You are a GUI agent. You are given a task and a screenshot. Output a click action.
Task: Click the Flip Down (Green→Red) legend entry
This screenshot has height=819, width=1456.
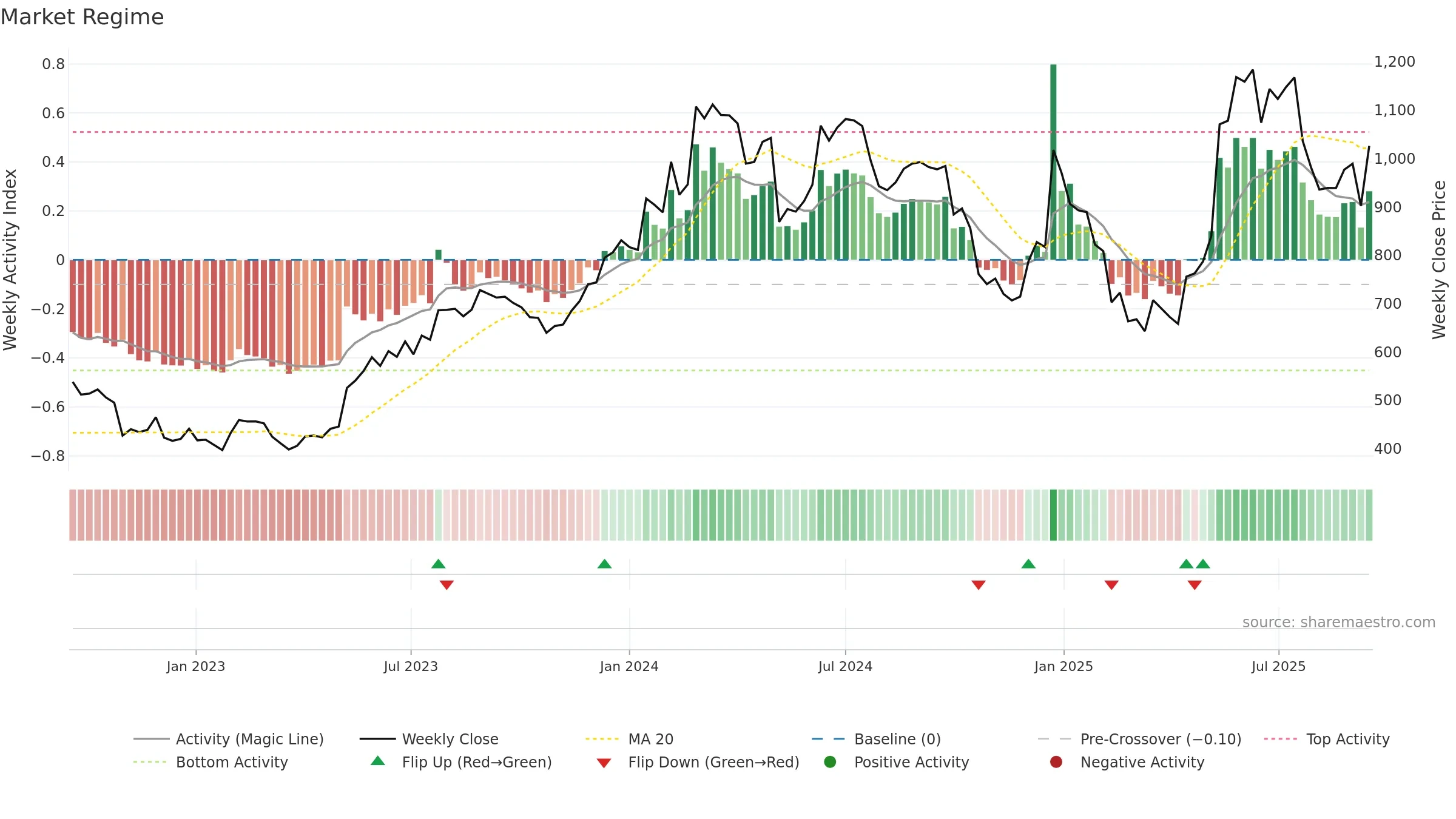[x=698, y=762]
